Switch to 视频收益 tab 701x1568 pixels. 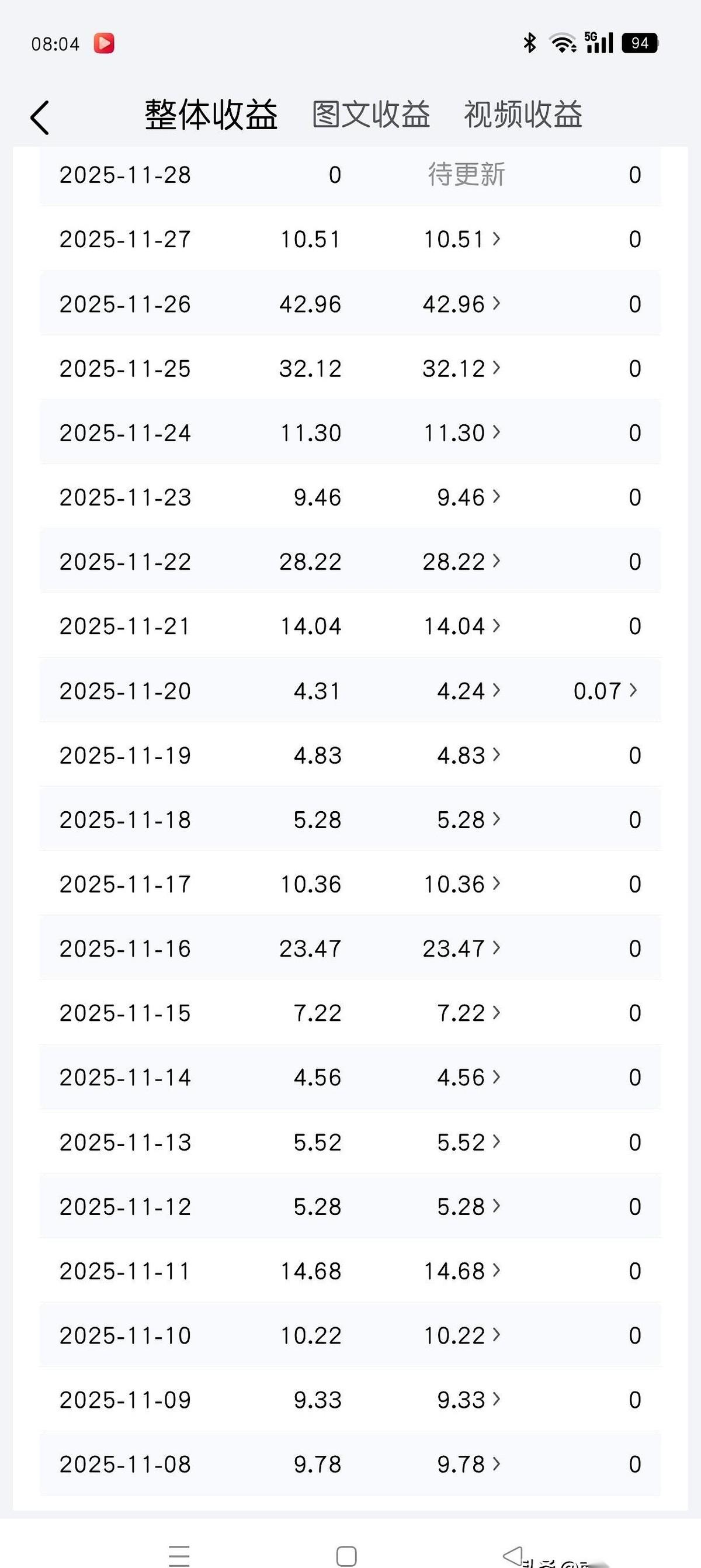click(x=523, y=115)
